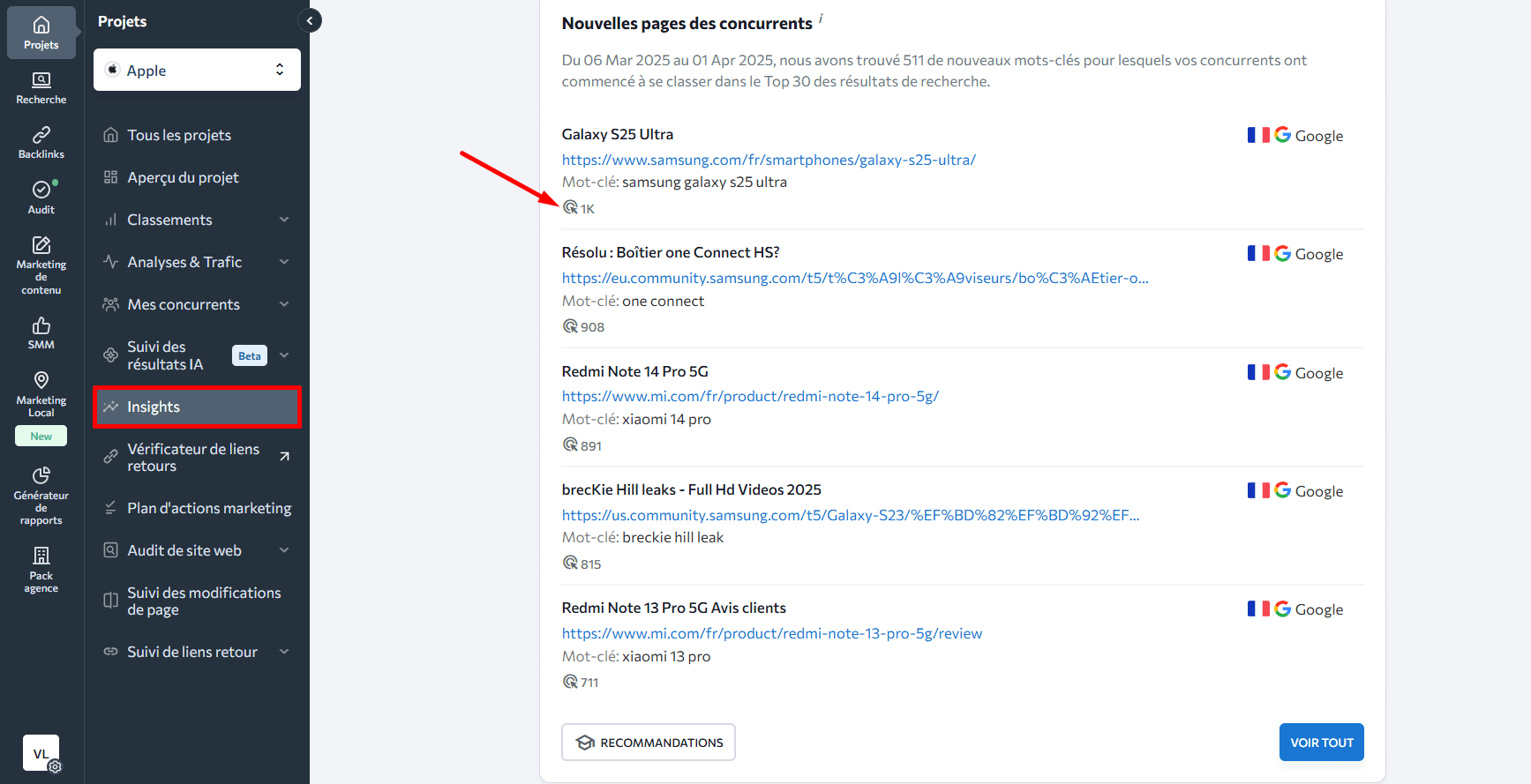Select Insights in the project menu
The image size is (1531, 784).
197,407
